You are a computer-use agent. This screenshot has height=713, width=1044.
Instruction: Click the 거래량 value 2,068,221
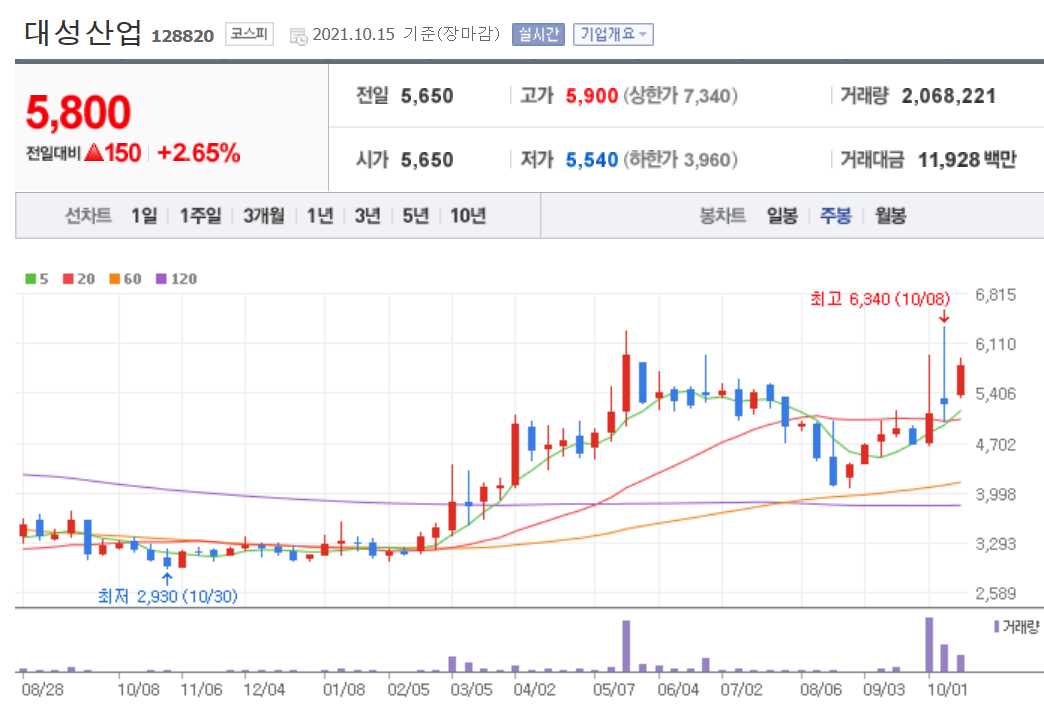(x=949, y=96)
